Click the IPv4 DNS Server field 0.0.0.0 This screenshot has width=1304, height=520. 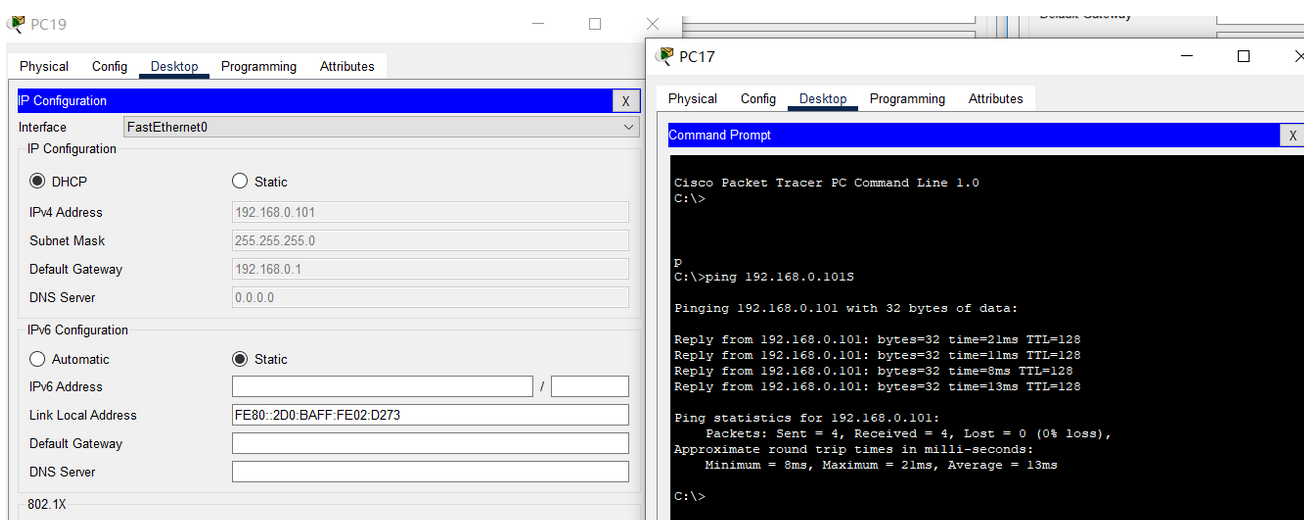coord(430,297)
